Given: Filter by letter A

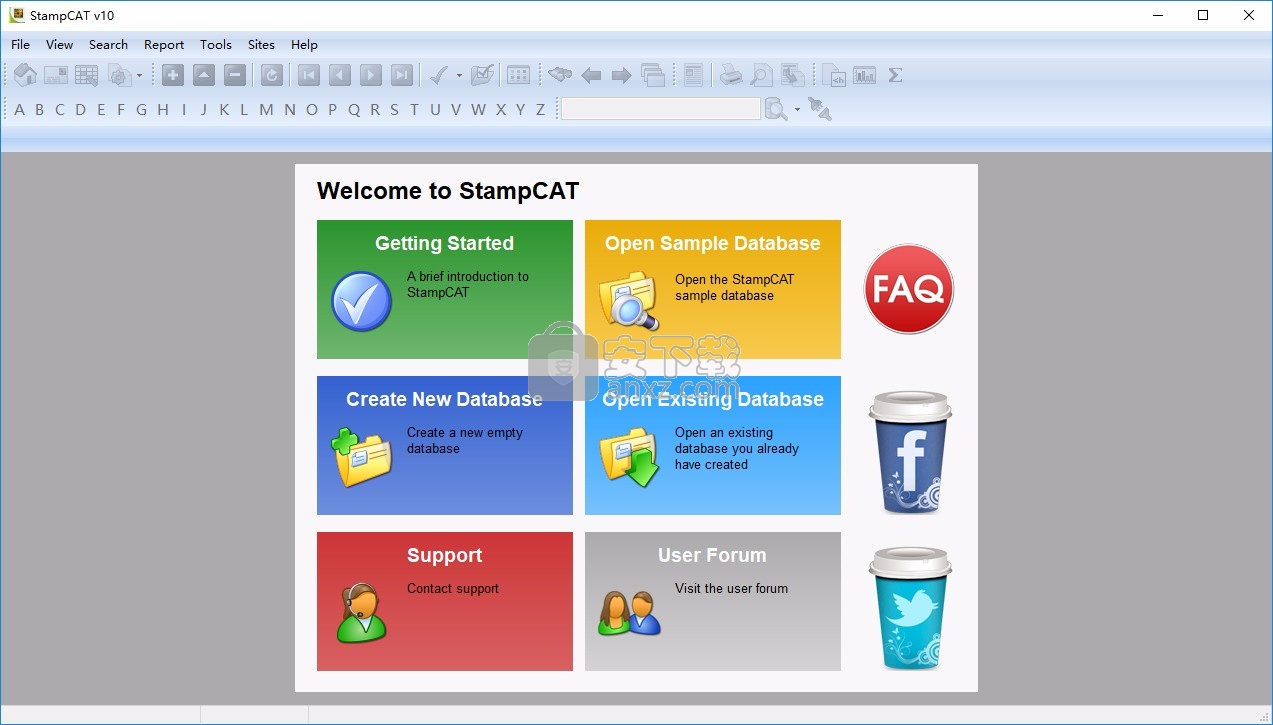Looking at the screenshot, I should click(x=19, y=110).
